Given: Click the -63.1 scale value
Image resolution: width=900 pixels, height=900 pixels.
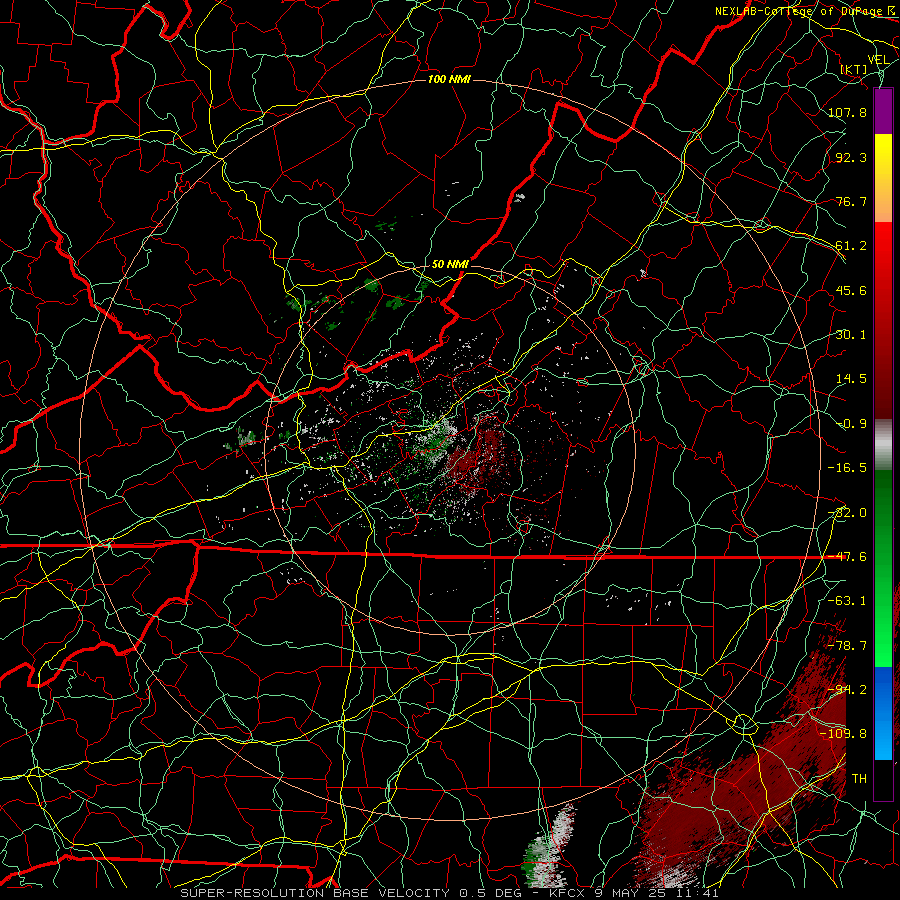Looking at the screenshot, I should [x=847, y=601].
